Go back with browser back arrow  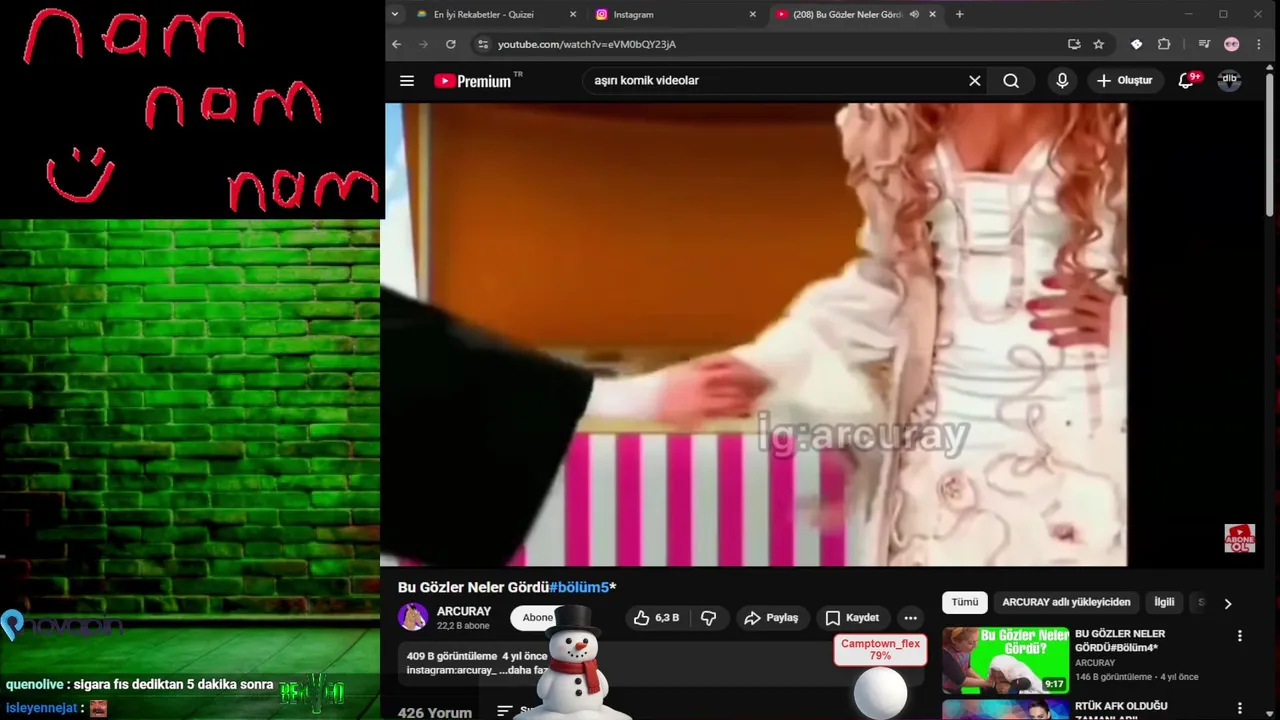pyautogui.click(x=396, y=44)
